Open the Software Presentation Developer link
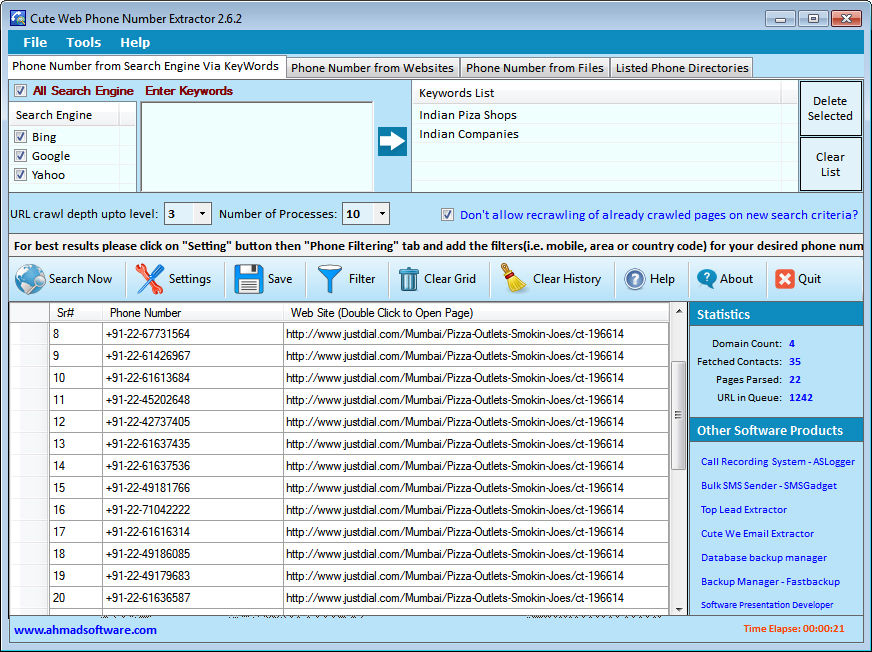The height and width of the screenshot is (652, 872). [x=767, y=605]
